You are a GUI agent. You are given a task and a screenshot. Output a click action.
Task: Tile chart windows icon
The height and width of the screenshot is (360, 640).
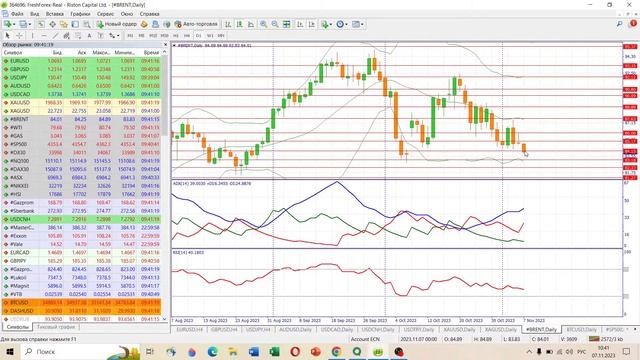(x=287, y=24)
